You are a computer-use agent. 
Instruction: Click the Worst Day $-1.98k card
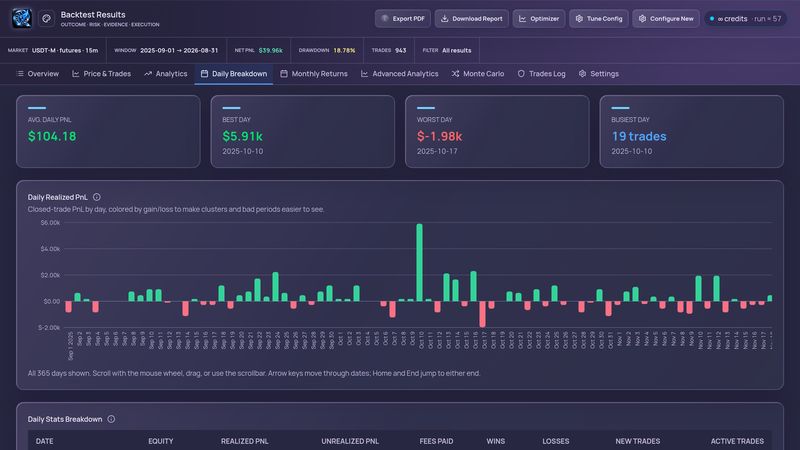click(x=497, y=131)
